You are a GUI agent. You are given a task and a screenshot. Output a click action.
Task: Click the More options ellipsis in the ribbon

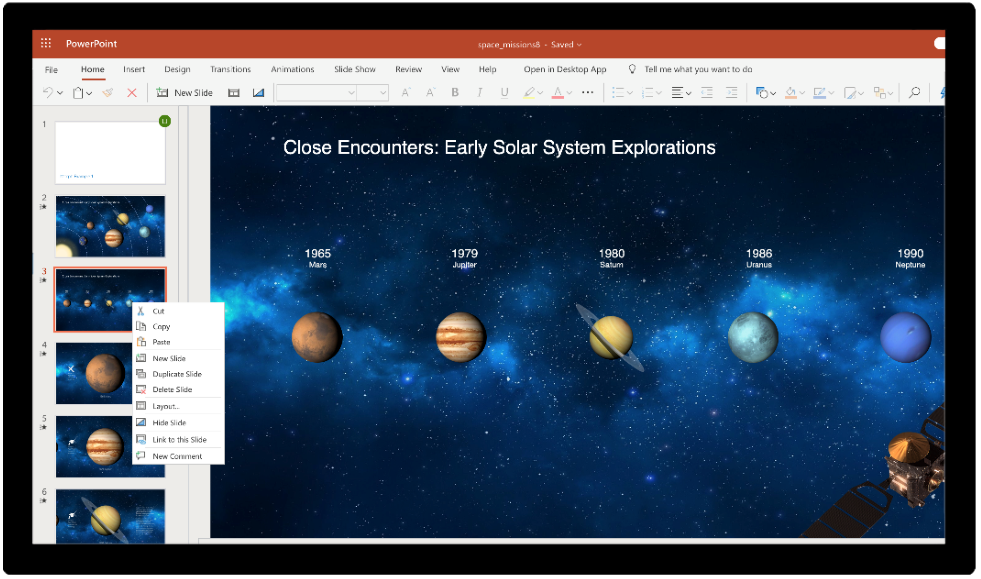click(x=588, y=92)
